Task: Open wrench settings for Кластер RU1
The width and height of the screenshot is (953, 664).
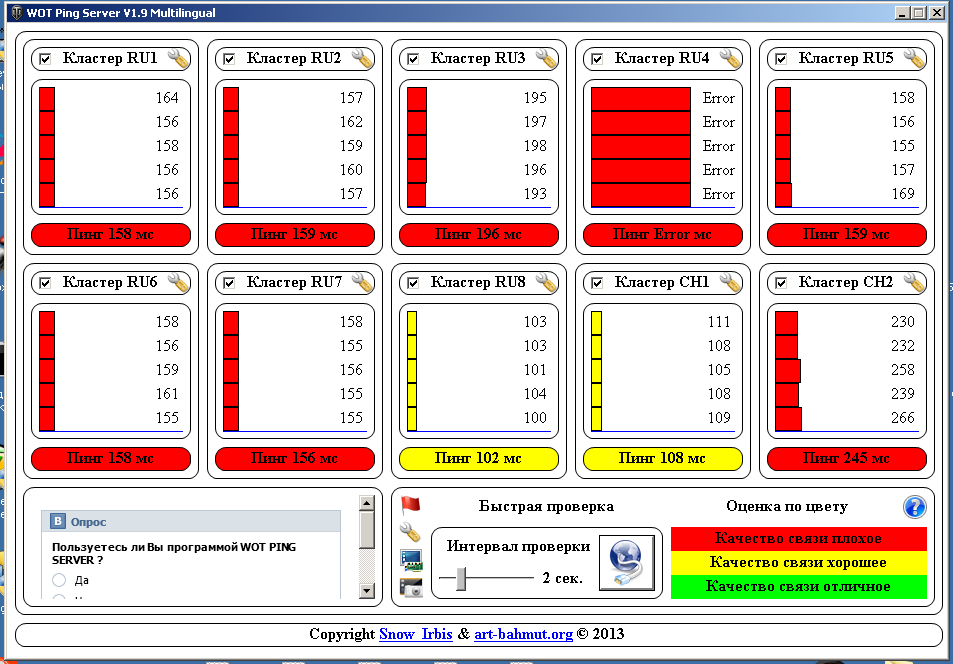Action: coord(179,58)
